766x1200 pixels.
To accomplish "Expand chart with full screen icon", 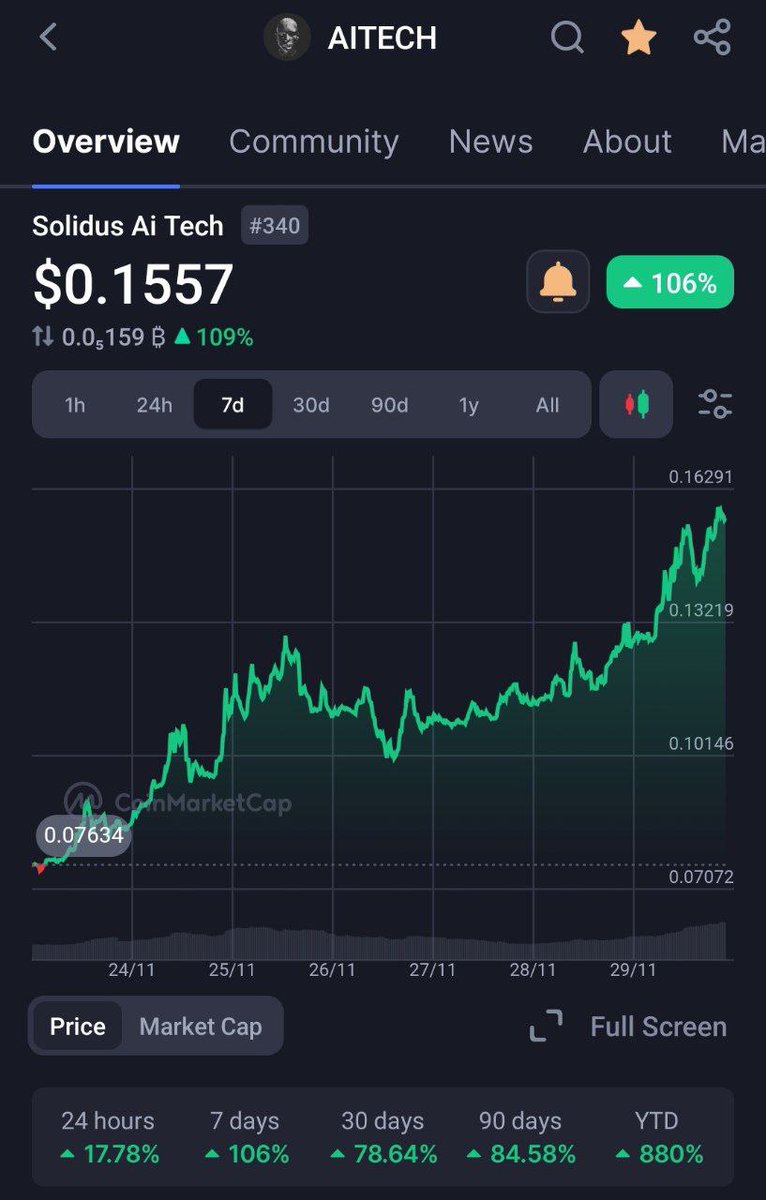I will point(546,1026).
